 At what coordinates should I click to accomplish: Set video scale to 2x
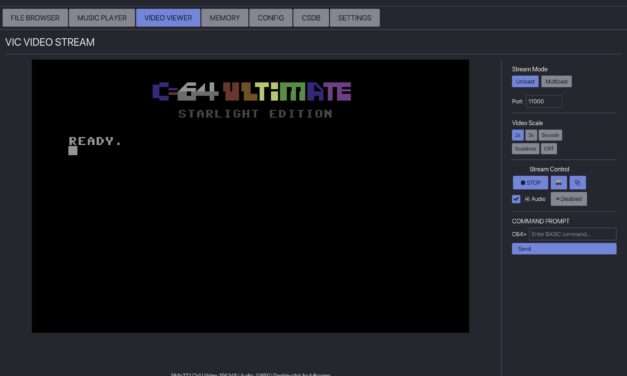(x=517, y=135)
